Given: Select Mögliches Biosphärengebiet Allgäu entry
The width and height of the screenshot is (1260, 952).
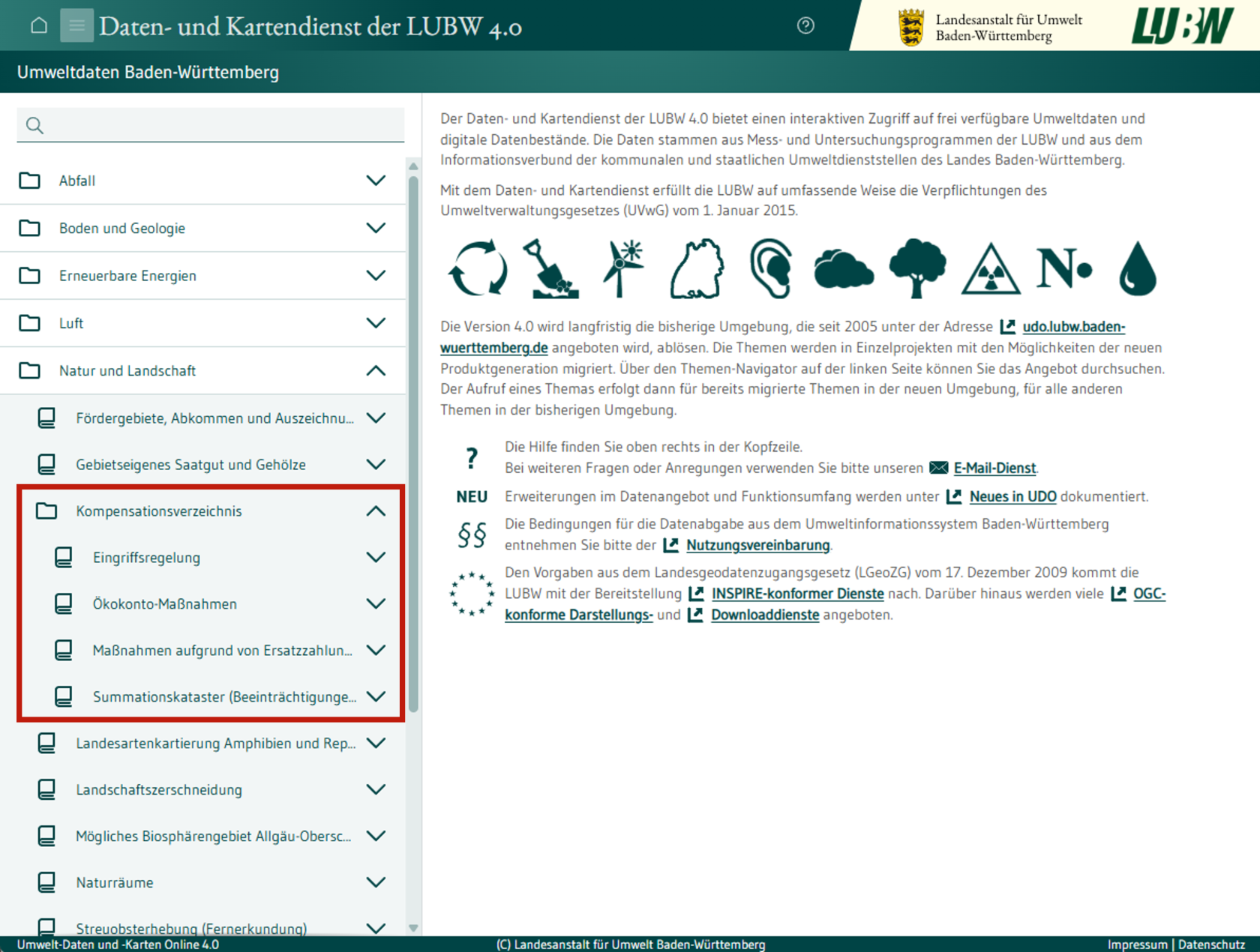Looking at the screenshot, I should point(214,836).
